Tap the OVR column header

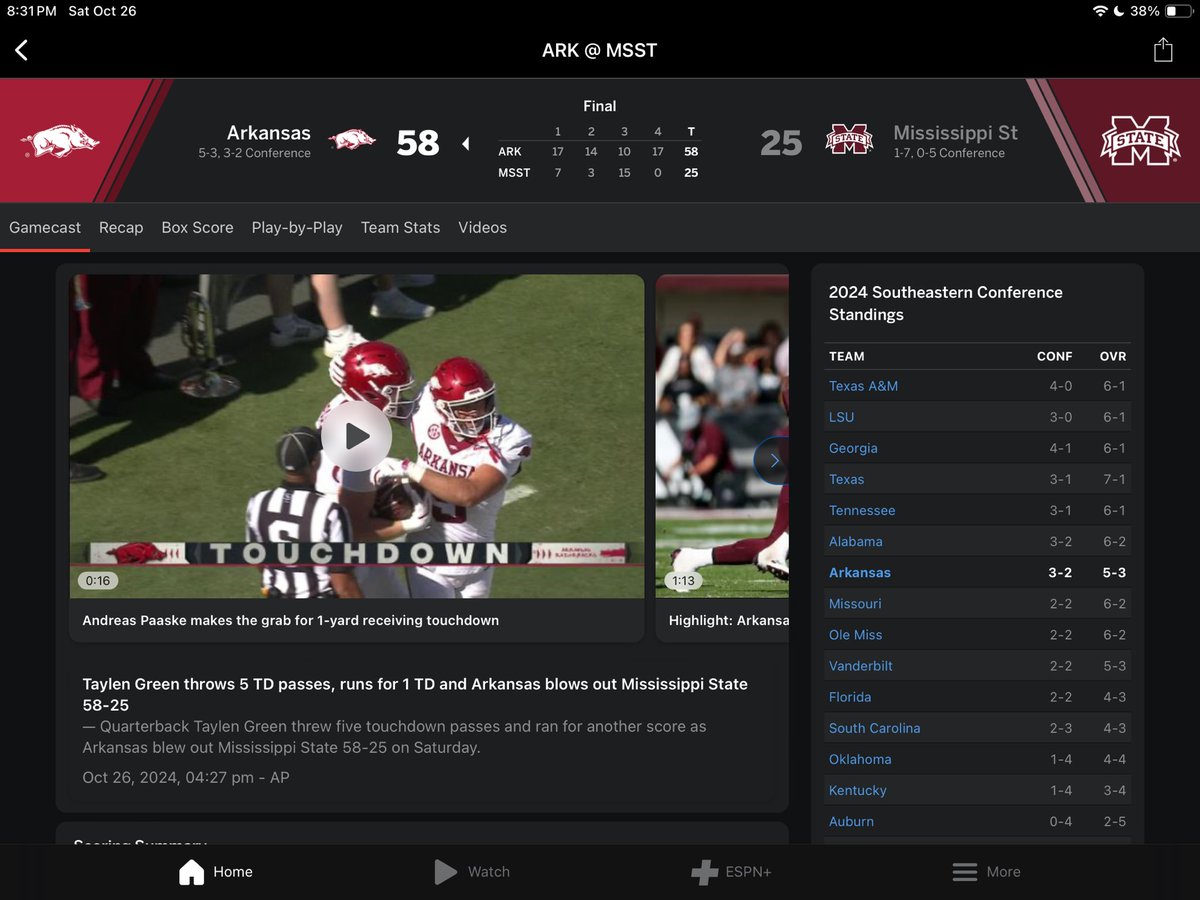[1113, 356]
